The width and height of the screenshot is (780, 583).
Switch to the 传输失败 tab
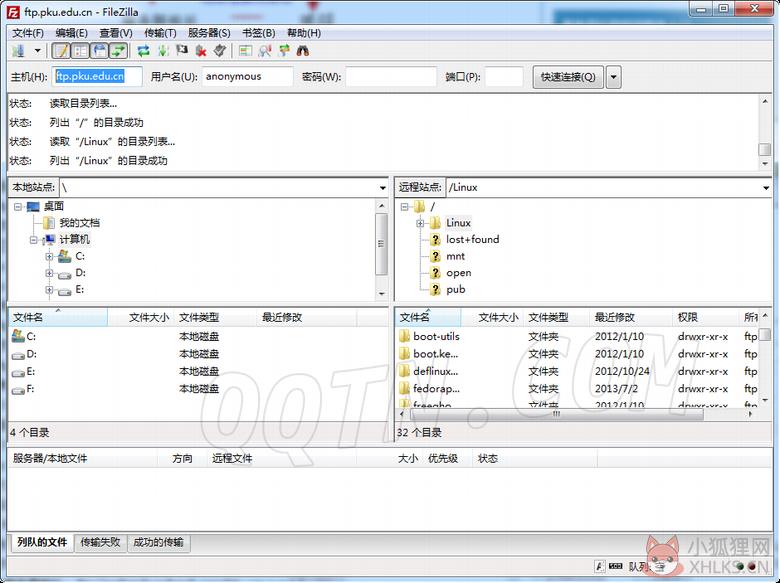pyautogui.click(x=100, y=542)
